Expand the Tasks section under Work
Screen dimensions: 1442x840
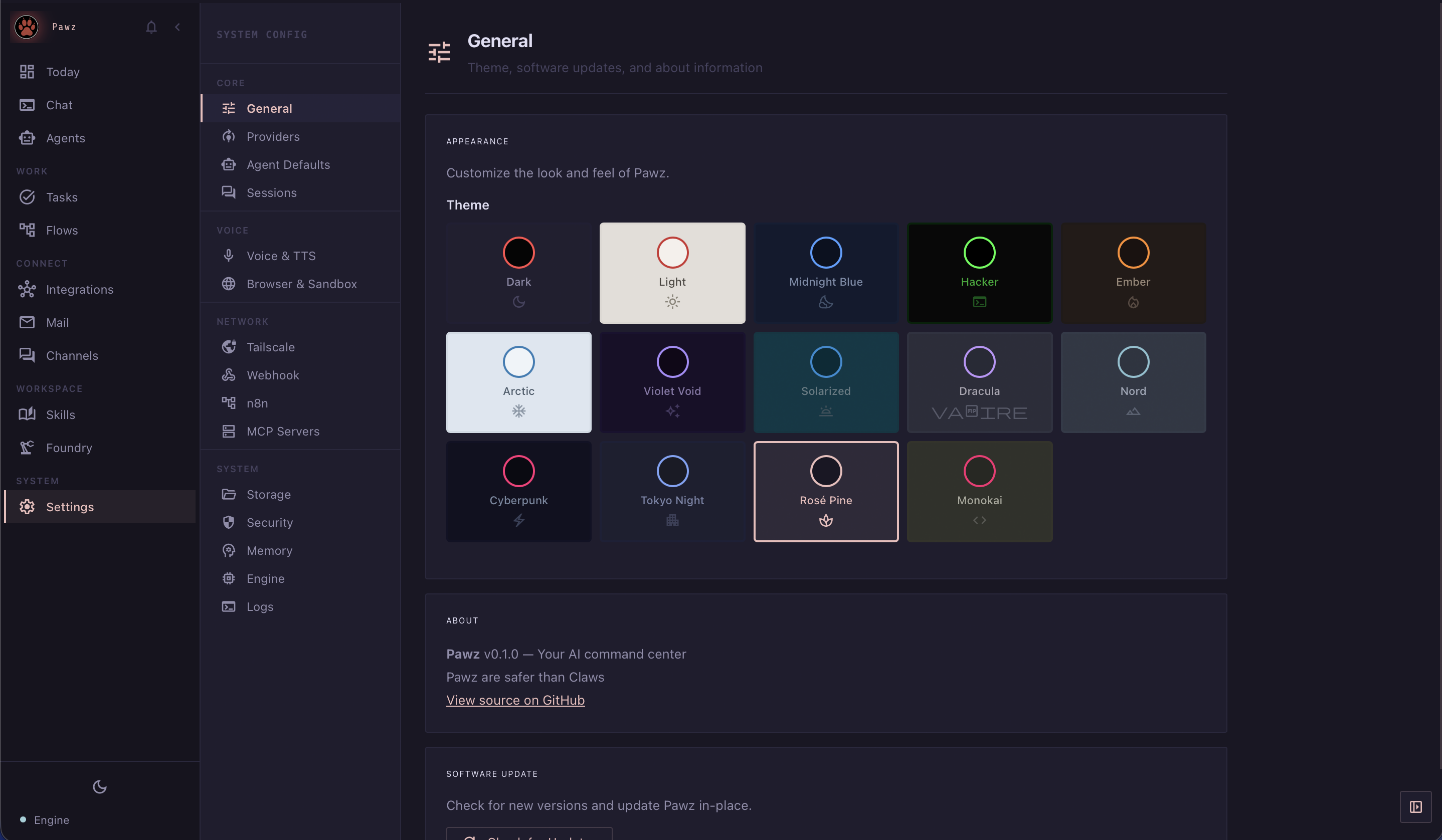[x=62, y=196]
